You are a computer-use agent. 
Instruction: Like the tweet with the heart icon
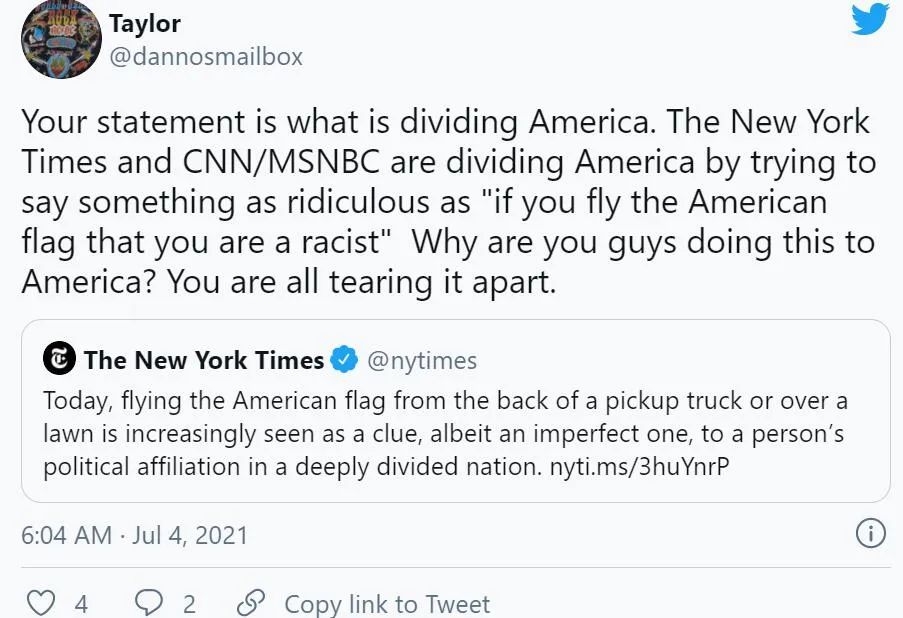click(41, 603)
